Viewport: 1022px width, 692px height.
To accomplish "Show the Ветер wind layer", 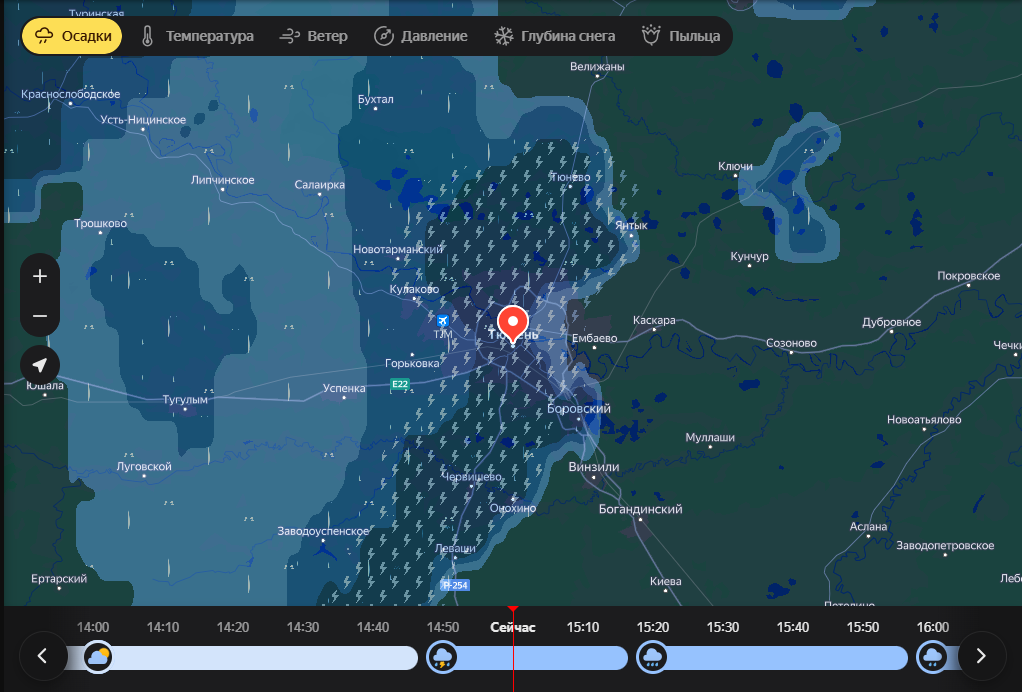I will coord(314,36).
